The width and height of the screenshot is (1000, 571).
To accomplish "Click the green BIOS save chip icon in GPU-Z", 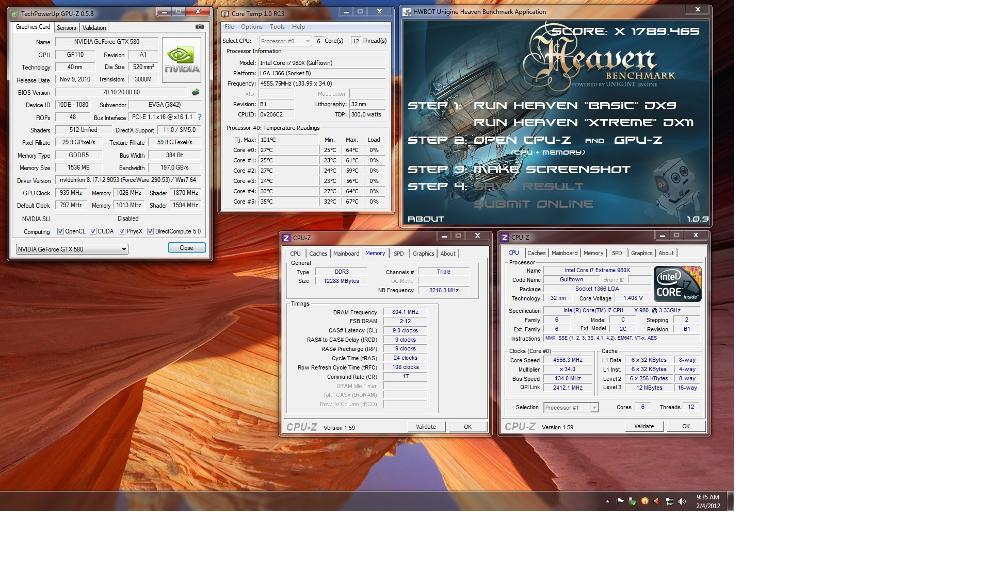I will click(196, 92).
